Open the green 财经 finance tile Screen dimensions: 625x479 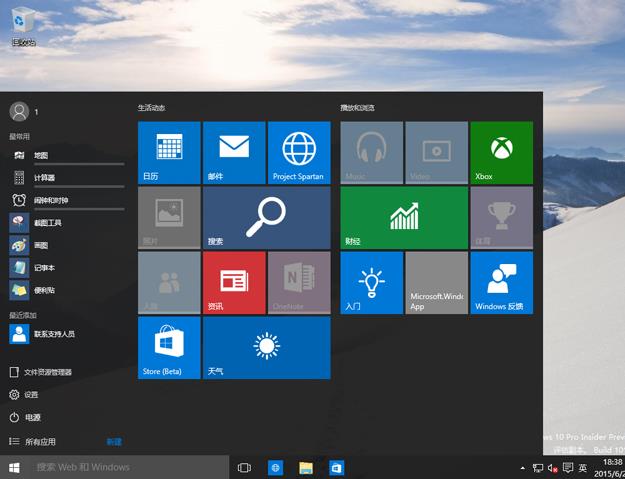click(404, 218)
